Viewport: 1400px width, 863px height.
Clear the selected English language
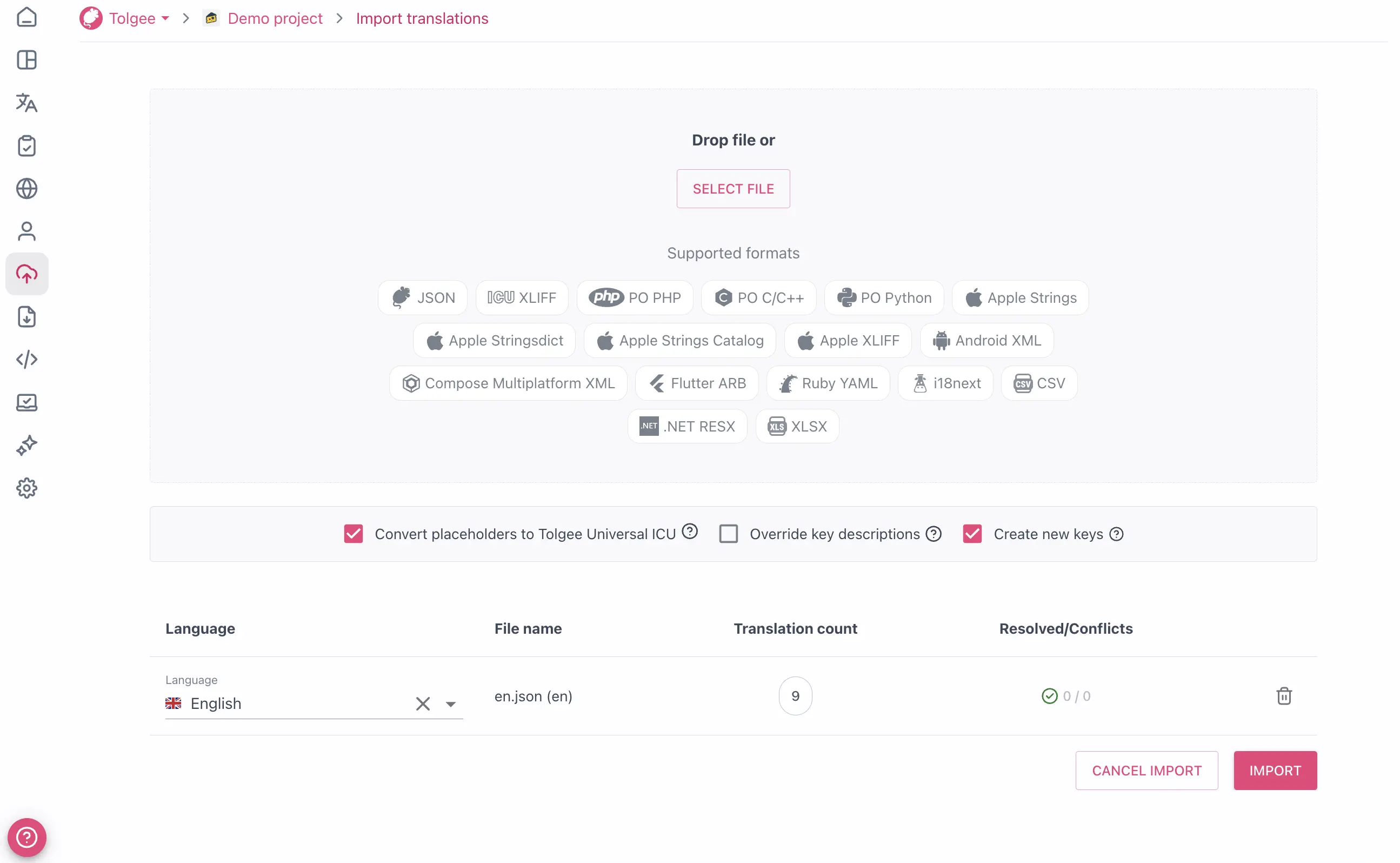click(423, 704)
